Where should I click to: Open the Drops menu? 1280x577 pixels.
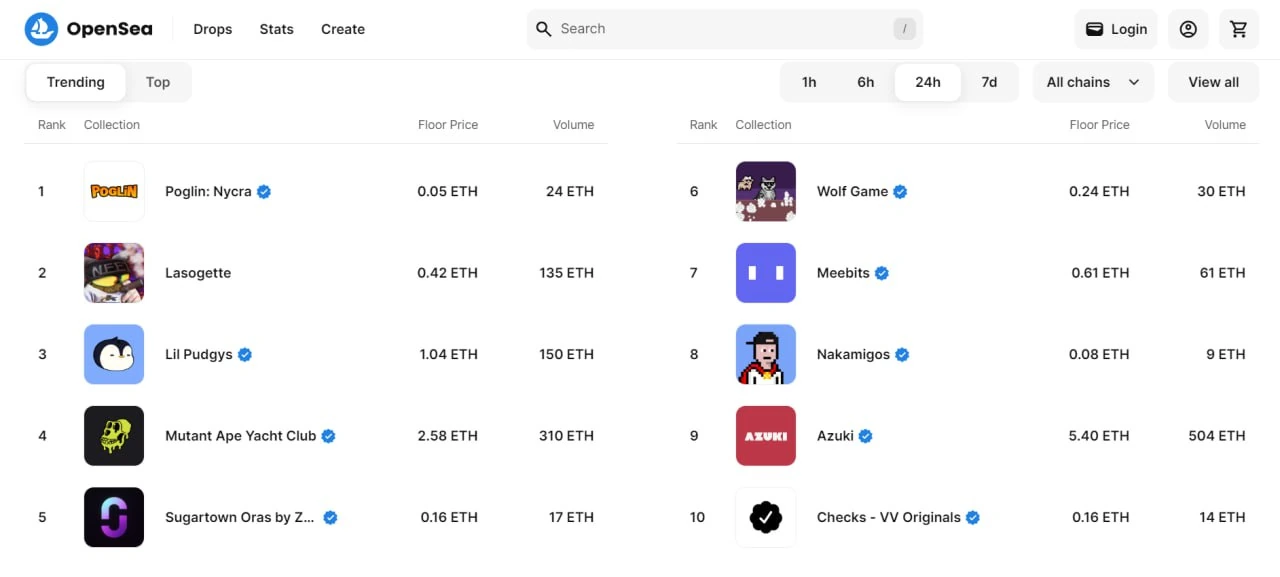[213, 29]
